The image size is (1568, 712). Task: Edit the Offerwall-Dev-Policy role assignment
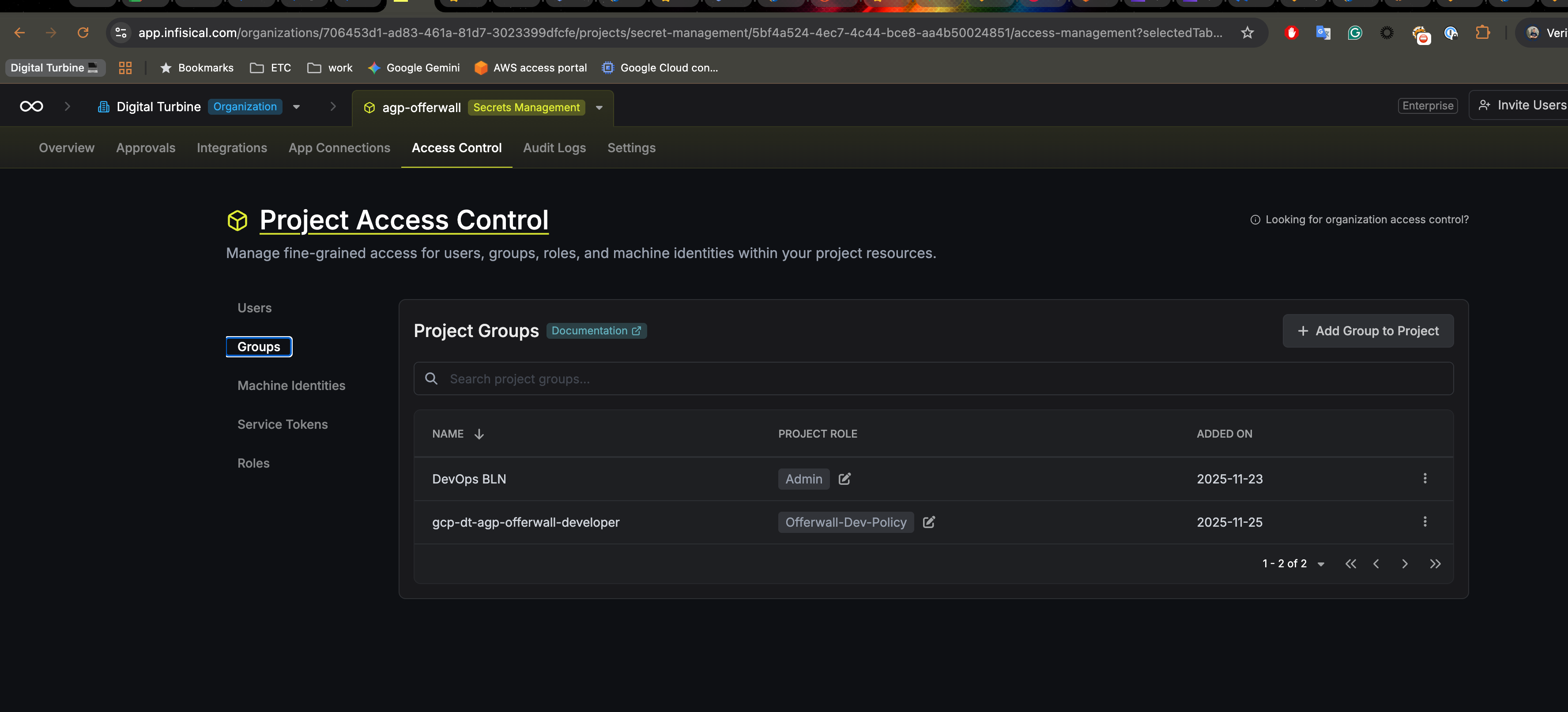(928, 522)
